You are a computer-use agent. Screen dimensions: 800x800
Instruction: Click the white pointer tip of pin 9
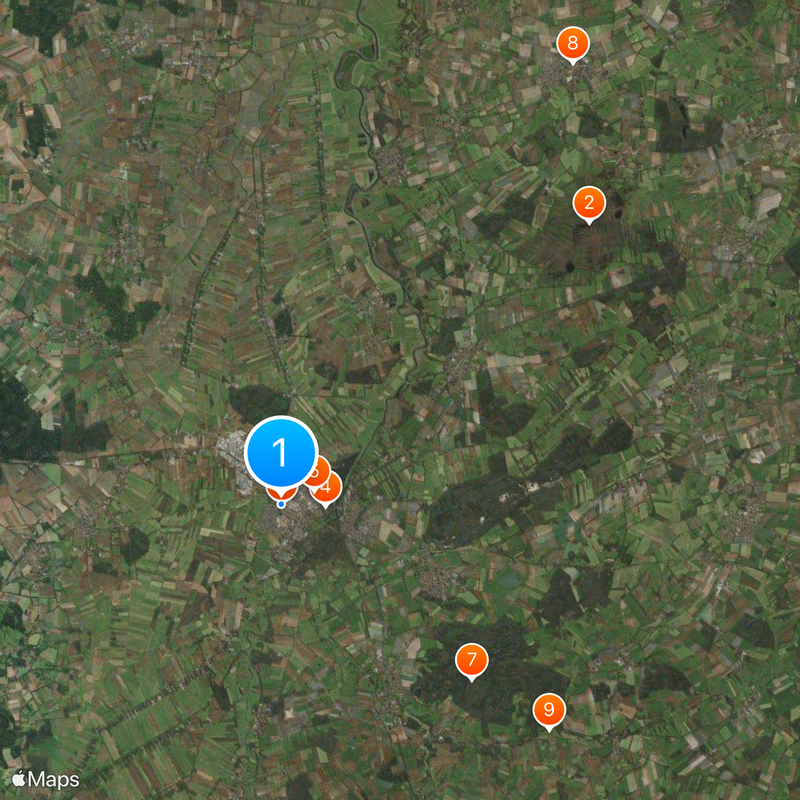(x=549, y=730)
